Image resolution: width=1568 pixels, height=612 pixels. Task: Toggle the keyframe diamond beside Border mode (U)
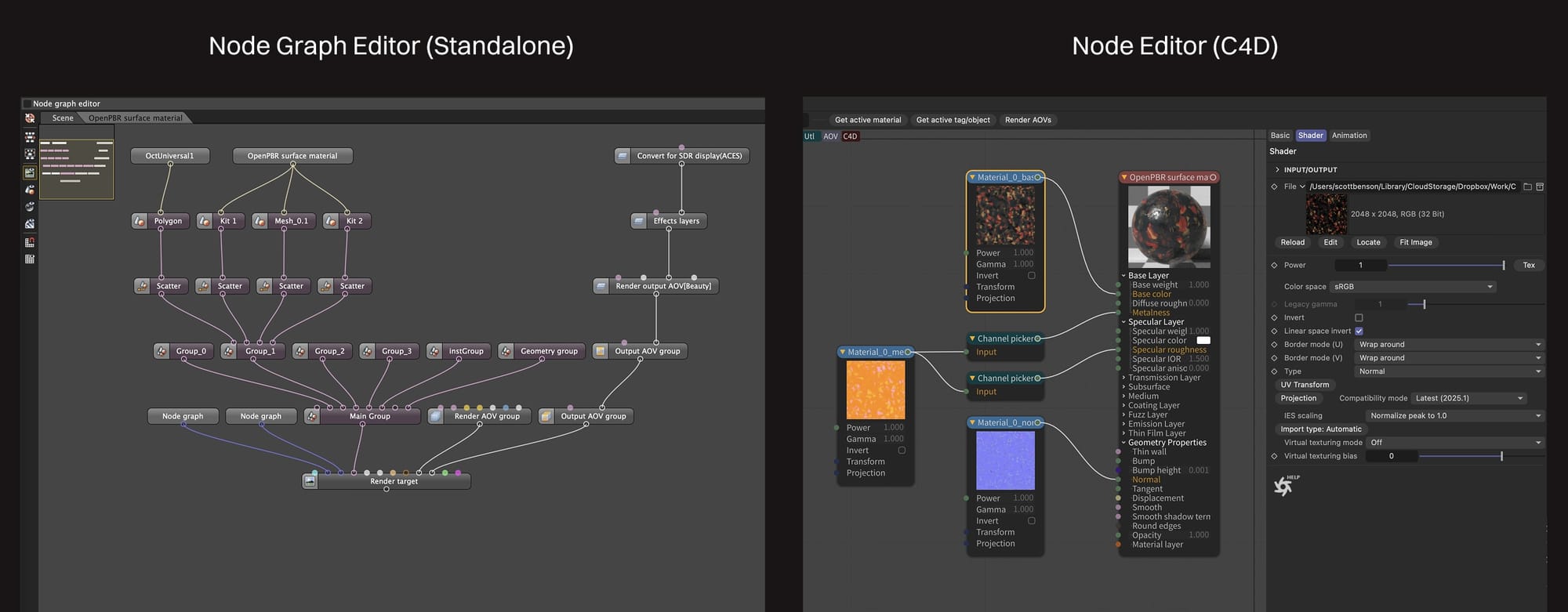1274,344
